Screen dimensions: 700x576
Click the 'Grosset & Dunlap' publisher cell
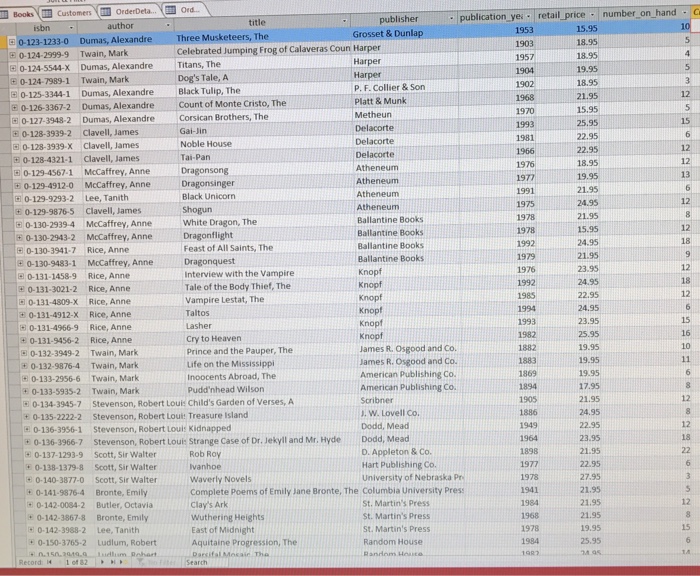[404, 33]
